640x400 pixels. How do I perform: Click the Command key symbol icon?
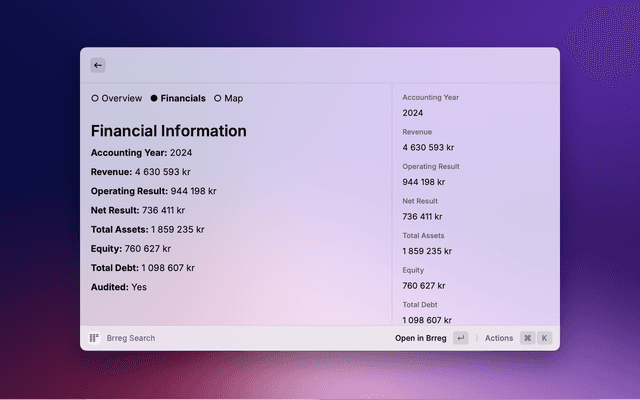pos(527,338)
